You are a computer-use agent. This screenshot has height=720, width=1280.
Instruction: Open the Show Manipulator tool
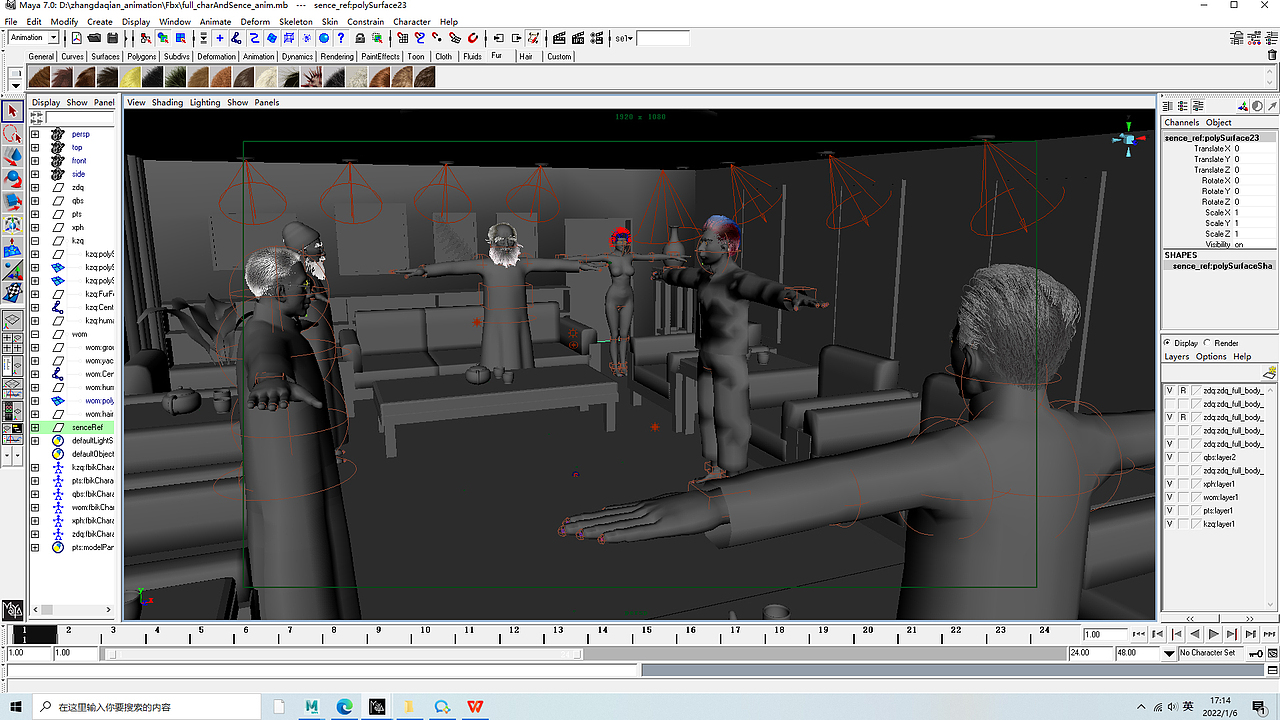[13, 271]
